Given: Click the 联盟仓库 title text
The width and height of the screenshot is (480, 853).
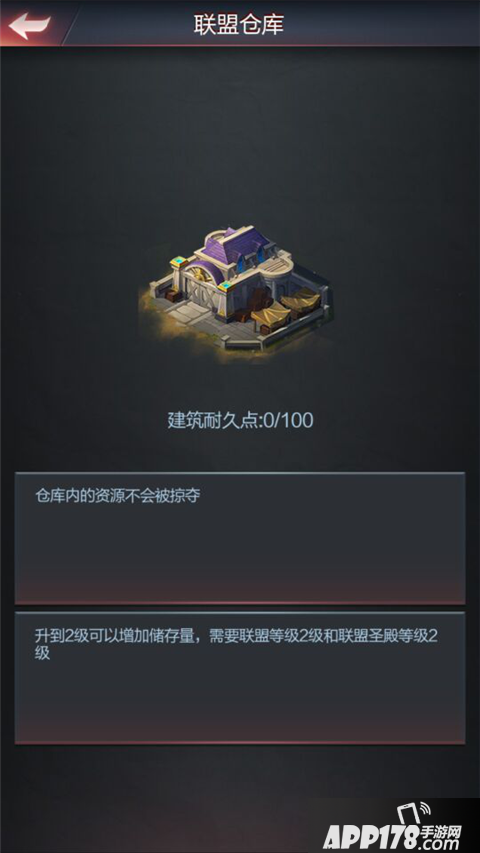Looking at the screenshot, I should [239, 24].
